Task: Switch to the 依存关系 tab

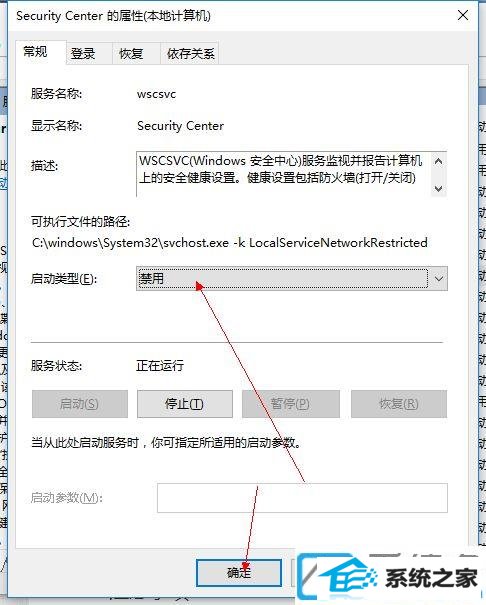Action: coord(190,53)
